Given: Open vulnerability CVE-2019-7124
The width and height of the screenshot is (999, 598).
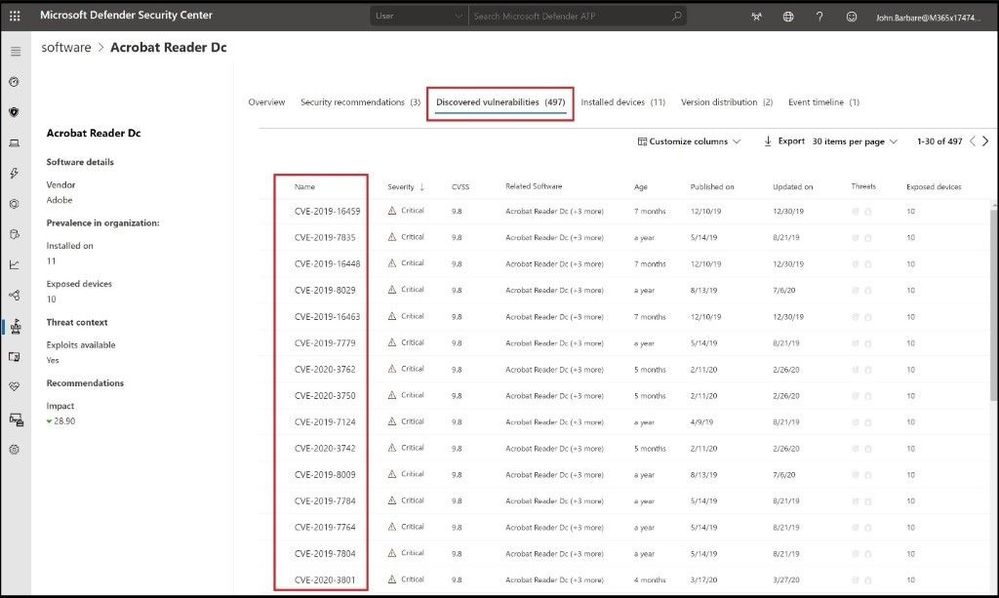Looking at the screenshot, I should click(325, 422).
